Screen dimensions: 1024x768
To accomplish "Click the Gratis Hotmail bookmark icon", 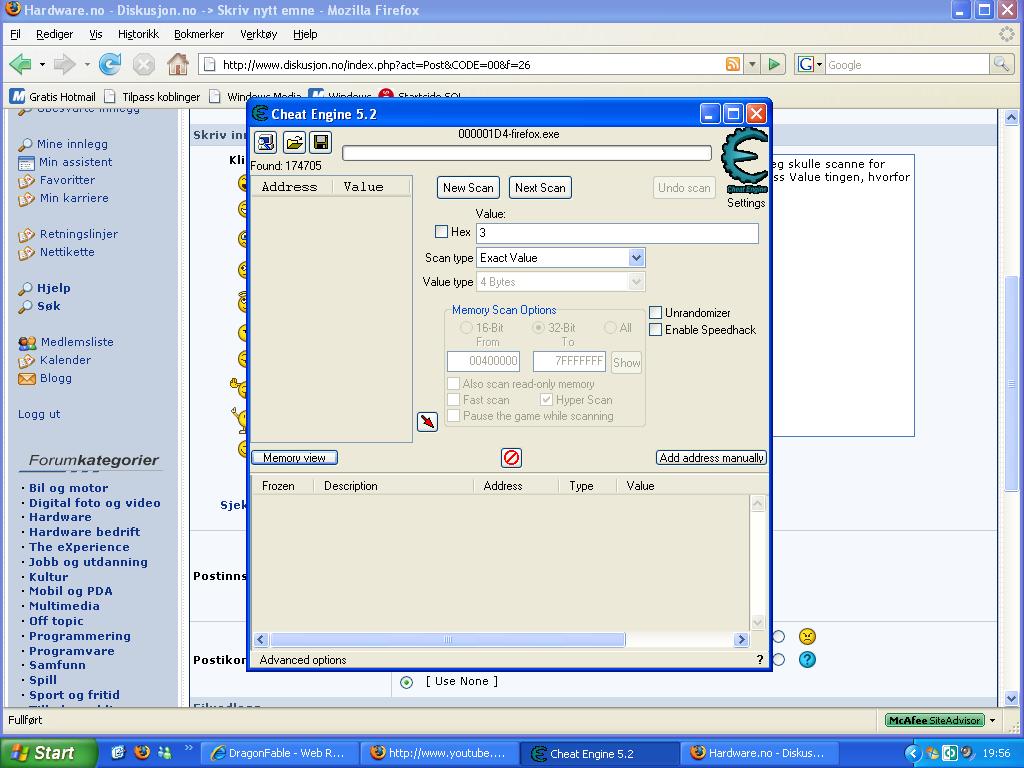I will click(17, 97).
